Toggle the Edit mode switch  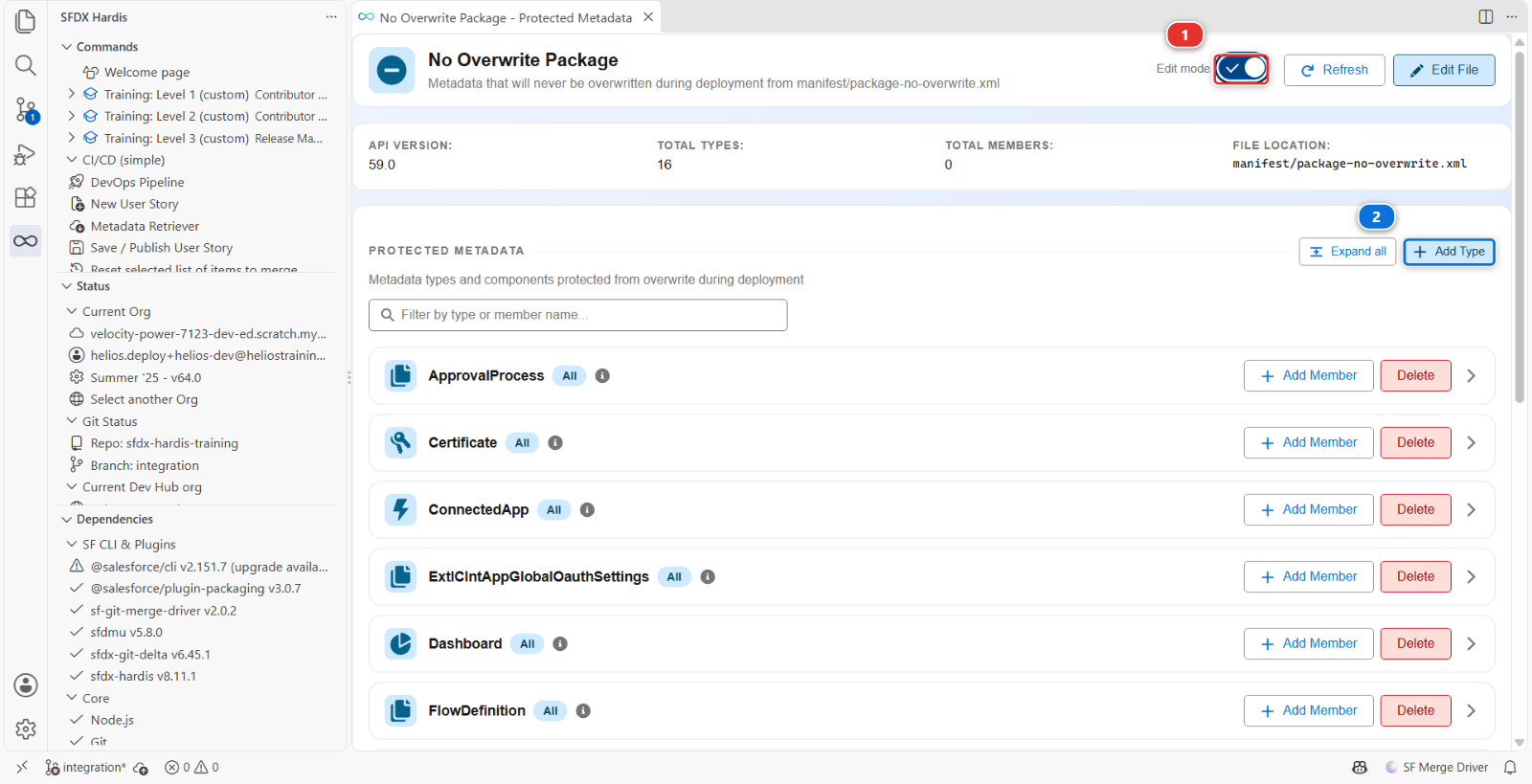[x=1242, y=69]
